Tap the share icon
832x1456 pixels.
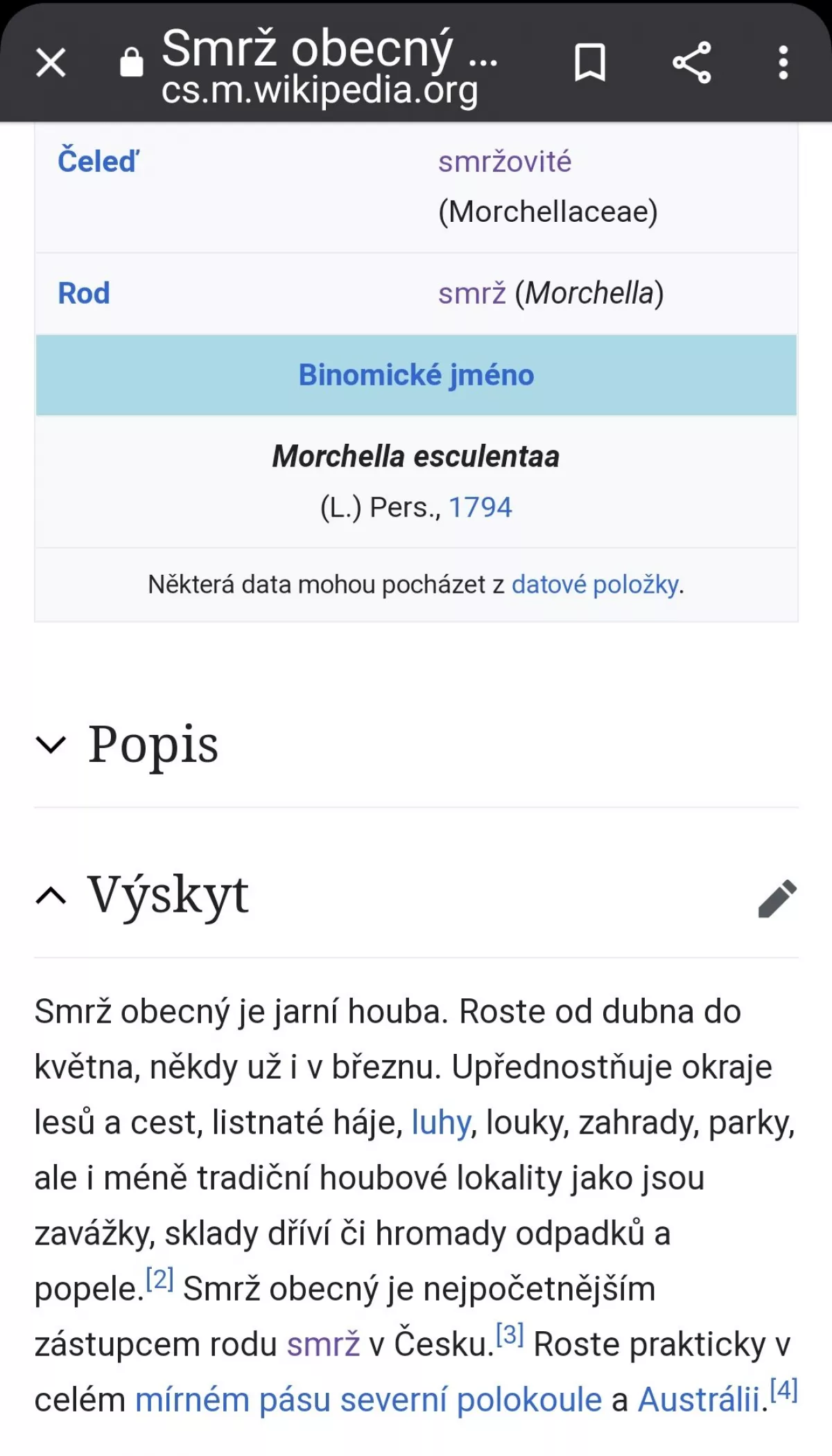(x=692, y=62)
